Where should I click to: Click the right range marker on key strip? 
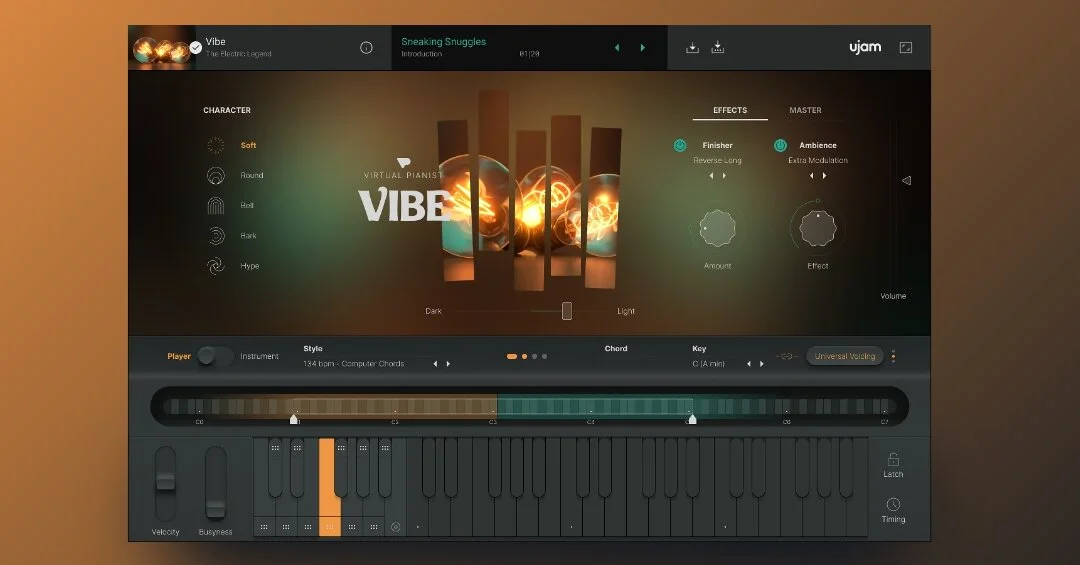pyautogui.click(x=692, y=419)
